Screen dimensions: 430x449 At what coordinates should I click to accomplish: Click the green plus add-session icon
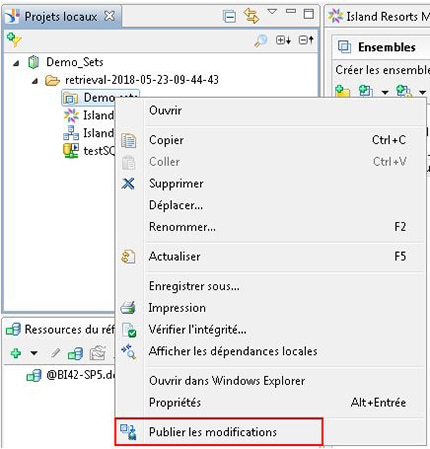[16, 353]
